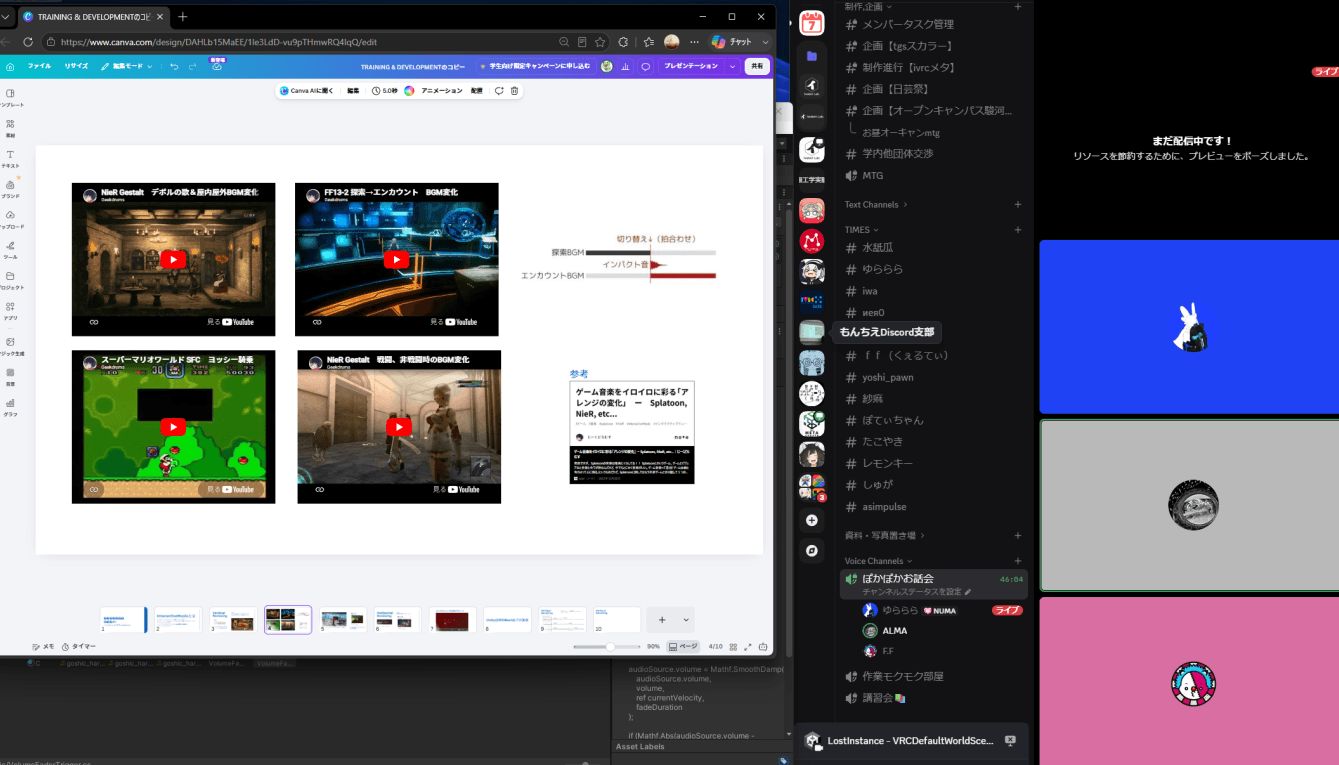Click 学生向け限定キャンペーンに申し込む button
Image resolution: width=1339 pixels, height=765 pixels.
click(x=534, y=66)
